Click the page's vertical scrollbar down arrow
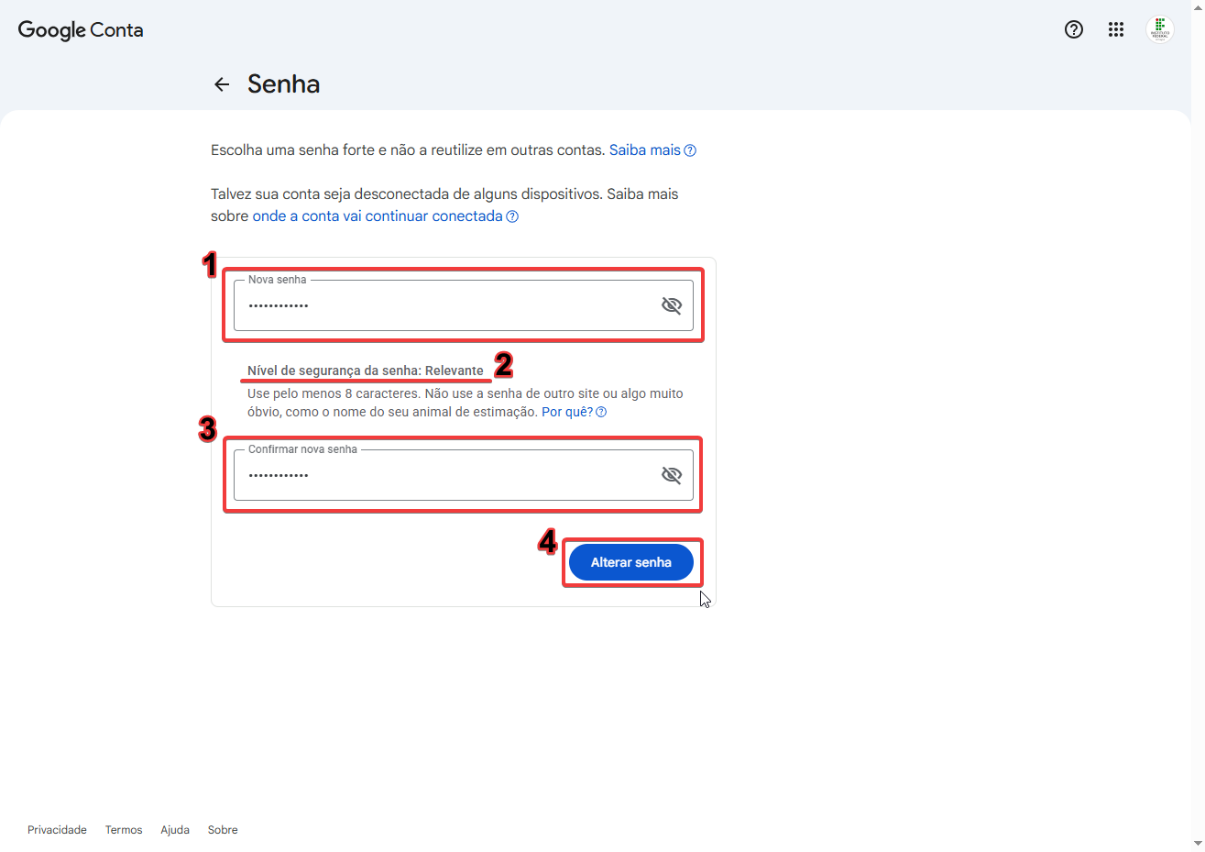Viewport: 1205px width, 852px height. coord(1198,844)
